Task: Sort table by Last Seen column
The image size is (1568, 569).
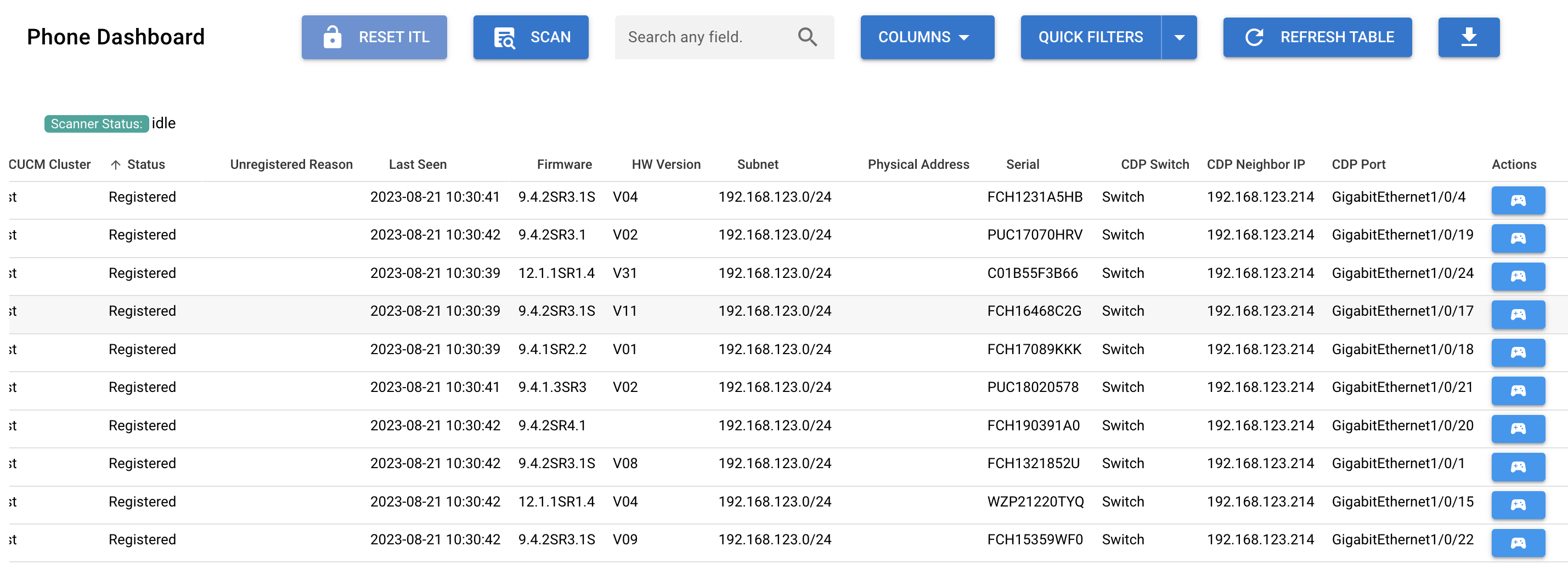Action: [418, 165]
